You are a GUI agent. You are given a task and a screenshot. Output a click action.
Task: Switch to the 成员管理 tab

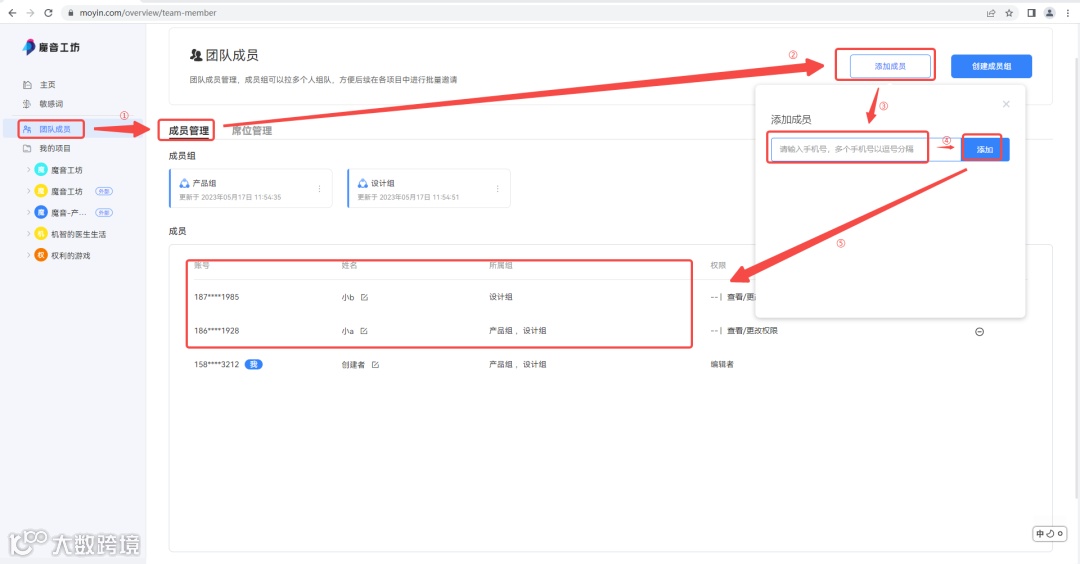tap(189, 130)
